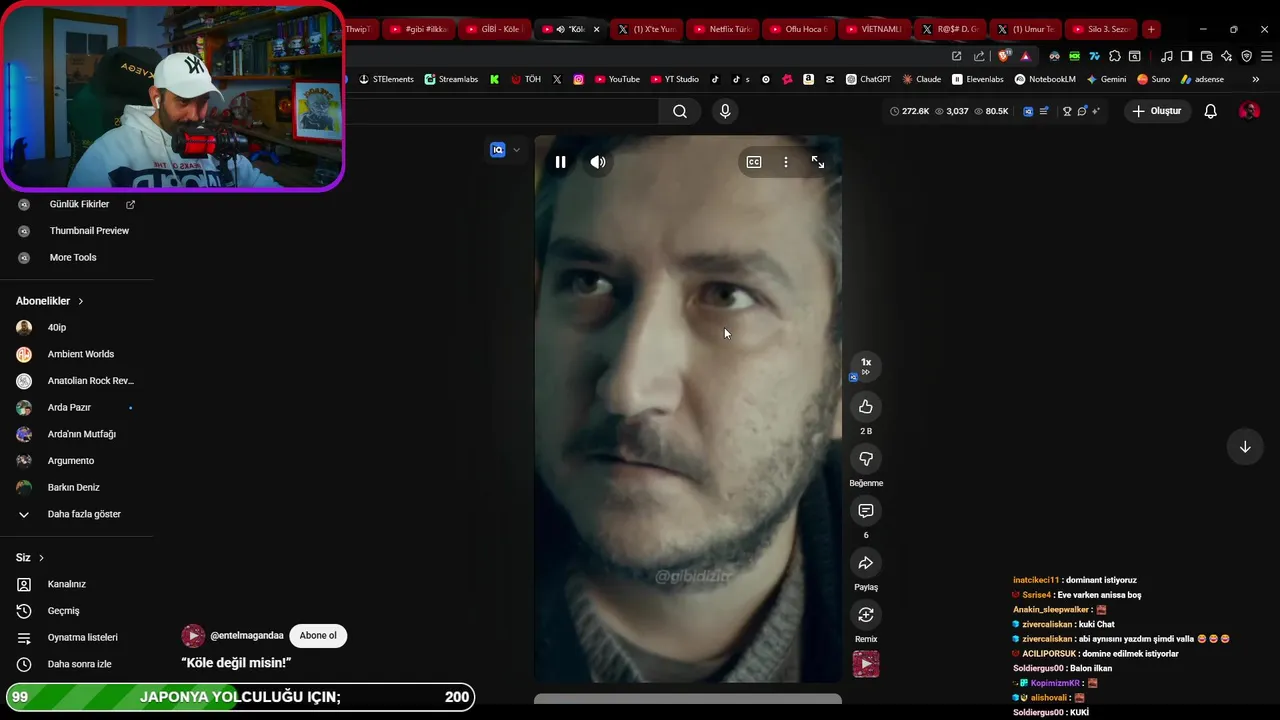Change the 1x playback speed
1280x720 pixels.
[866, 366]
